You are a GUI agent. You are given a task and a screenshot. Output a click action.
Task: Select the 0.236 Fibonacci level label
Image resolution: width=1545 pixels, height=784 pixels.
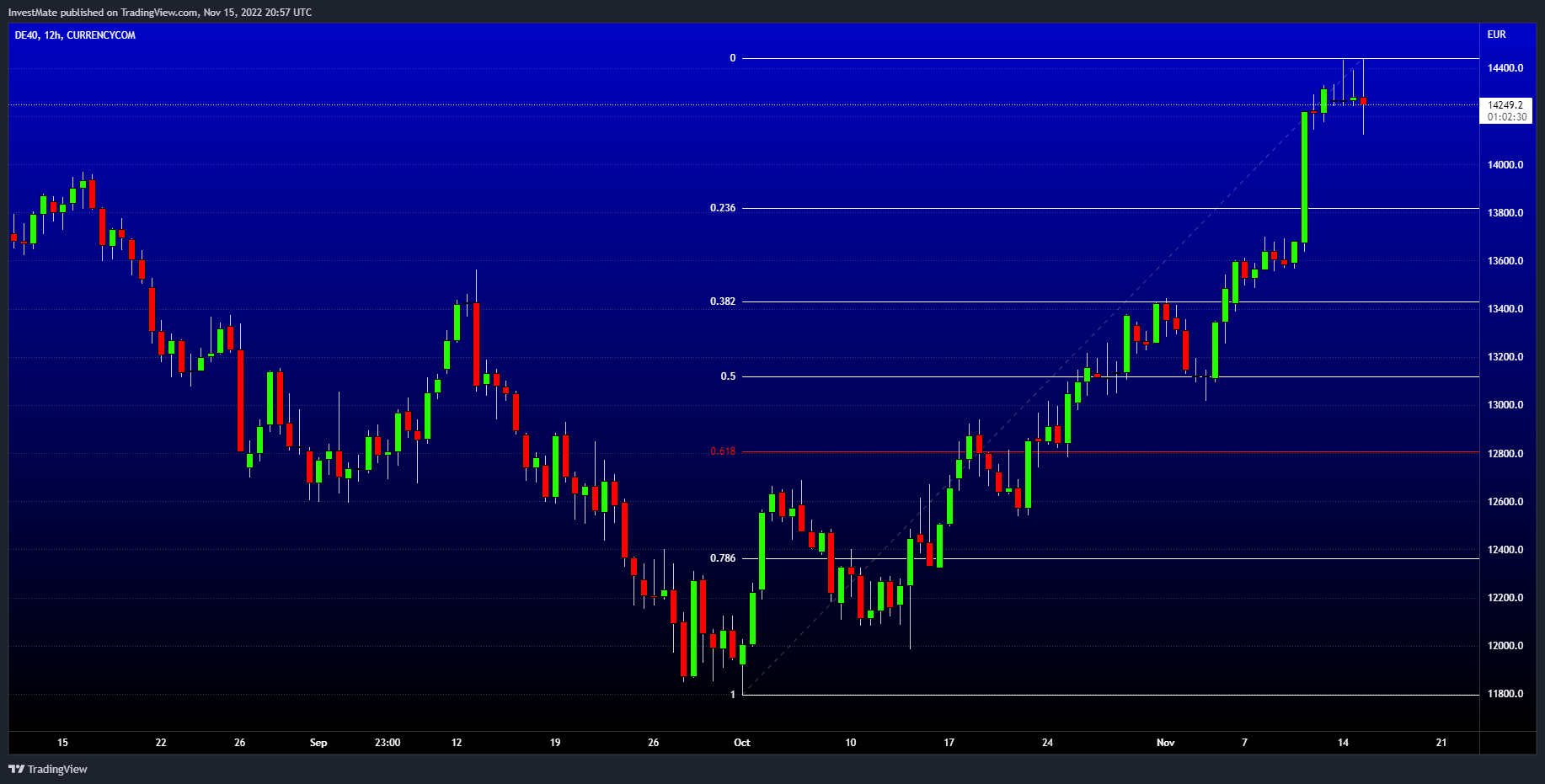point(723,208)
